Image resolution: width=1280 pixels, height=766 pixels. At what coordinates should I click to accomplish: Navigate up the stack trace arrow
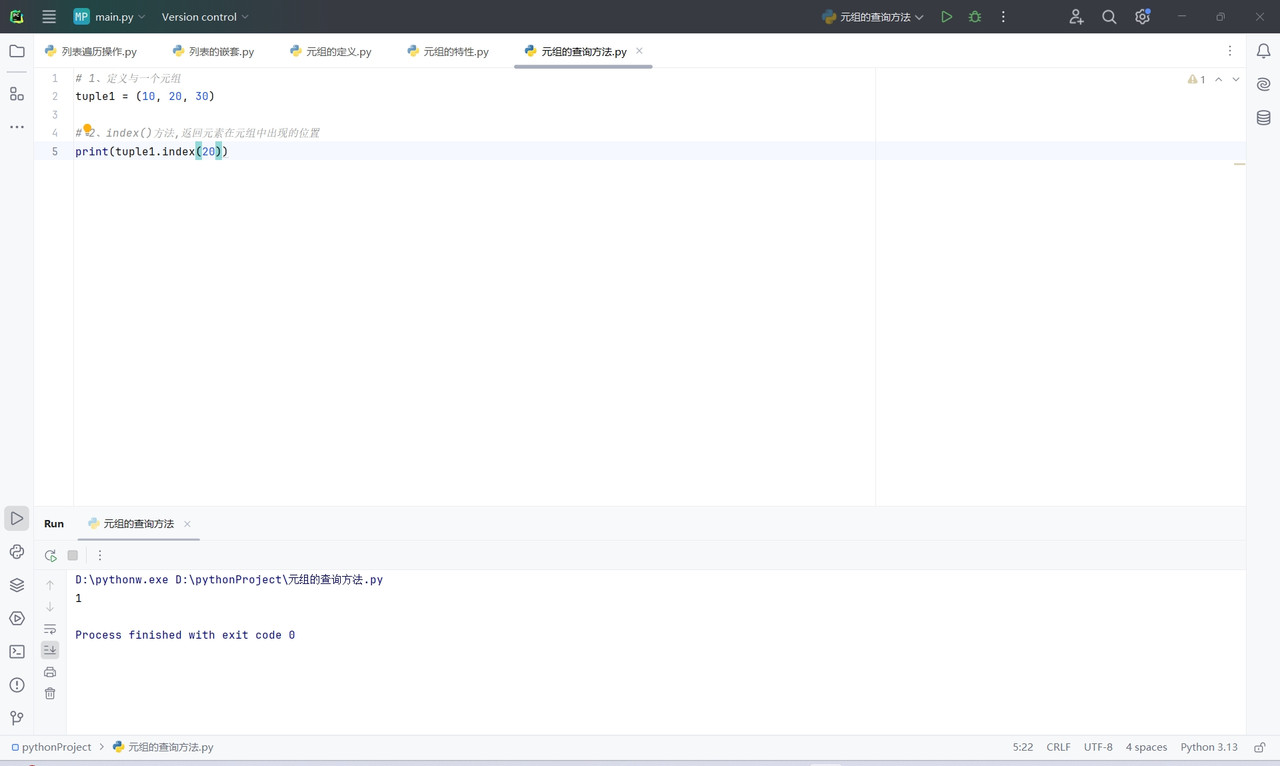click(50, 585)
